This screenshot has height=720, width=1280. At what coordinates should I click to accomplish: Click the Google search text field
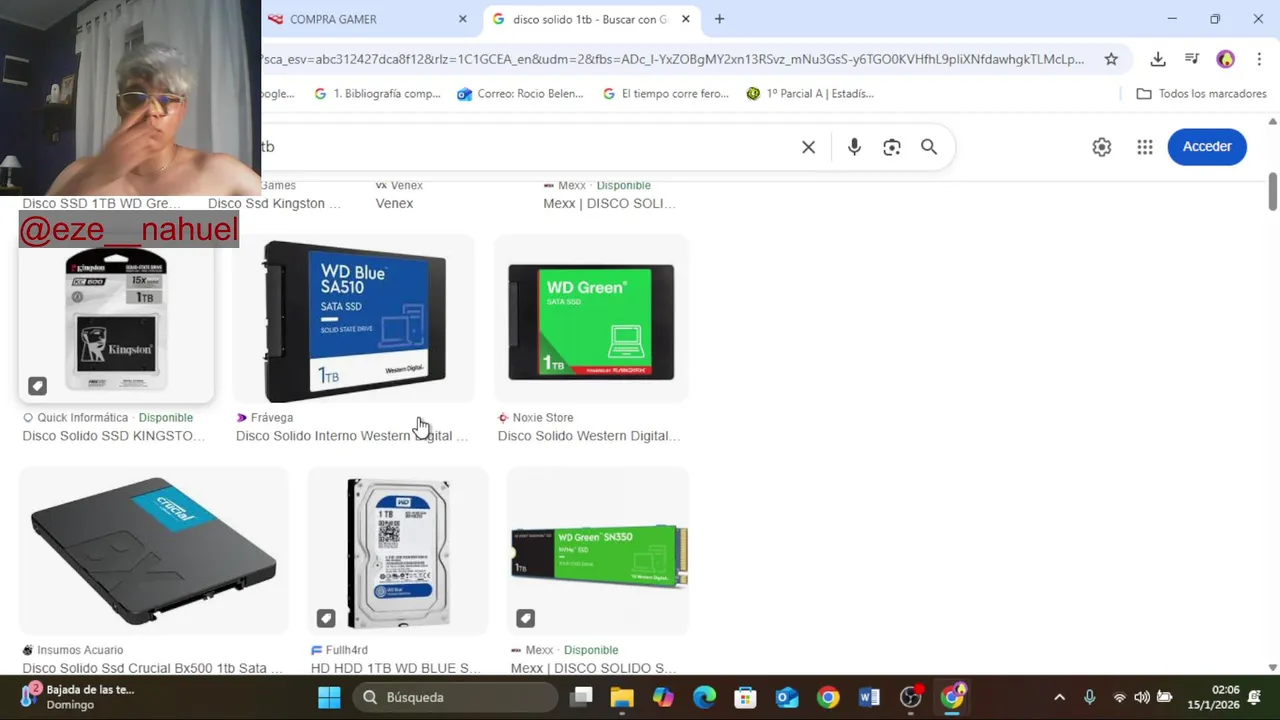point(525,147)
